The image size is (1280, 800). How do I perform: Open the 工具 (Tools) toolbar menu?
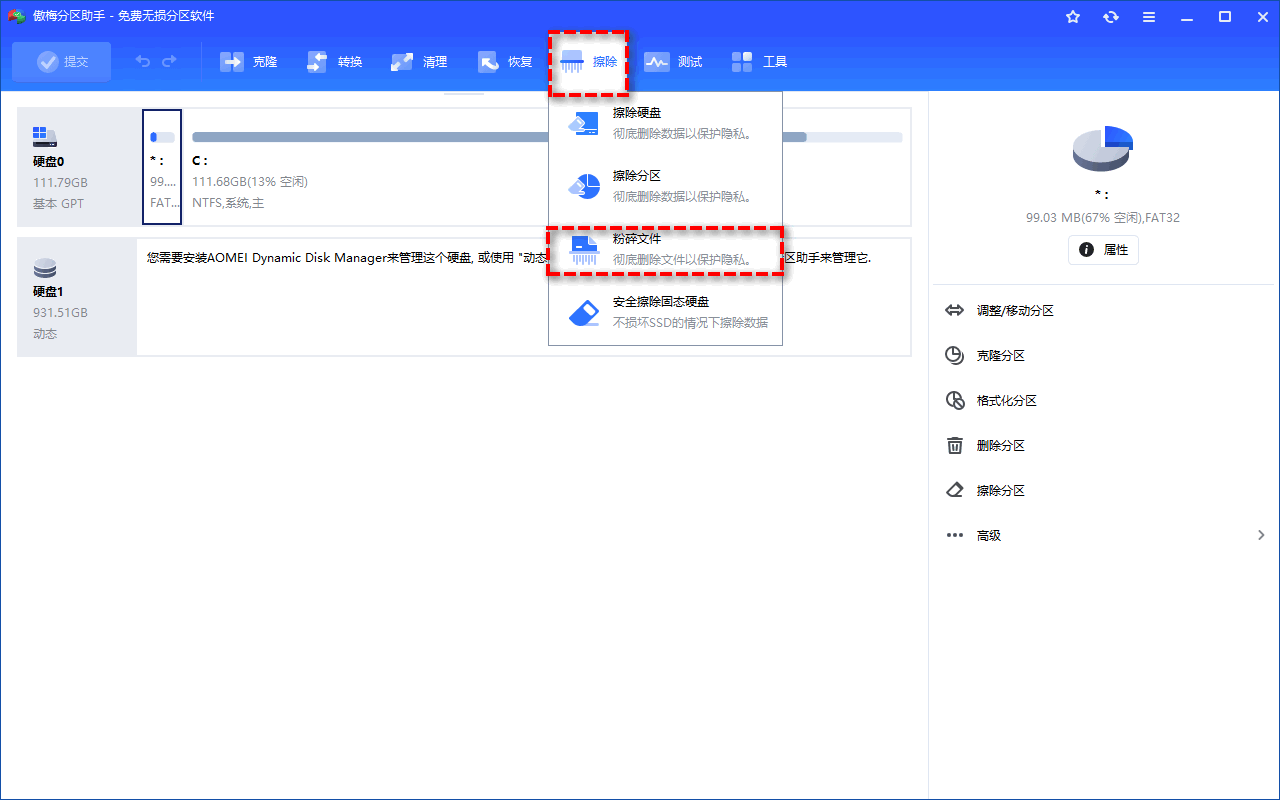coord(759,62)
